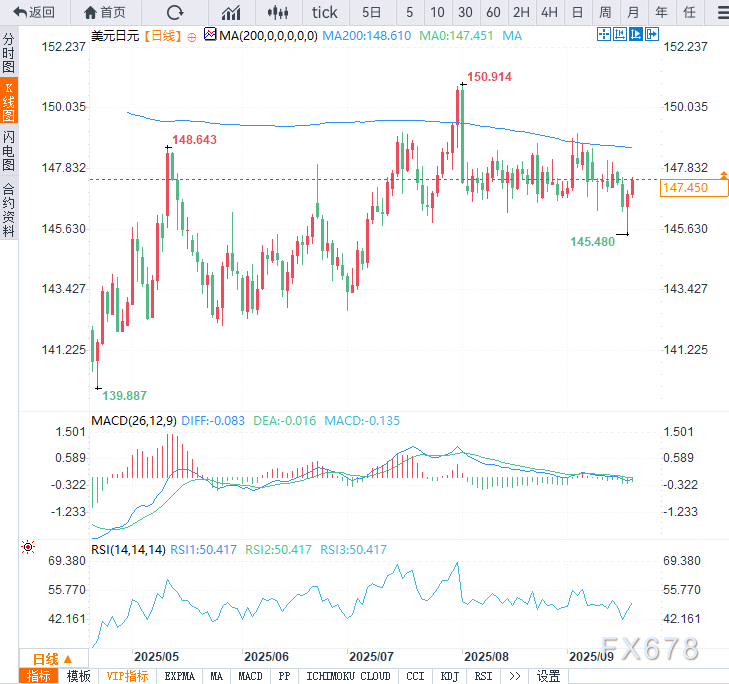Open the 分时图 side tab
This screenshot has width=729, height=684.
pos(9,53)
